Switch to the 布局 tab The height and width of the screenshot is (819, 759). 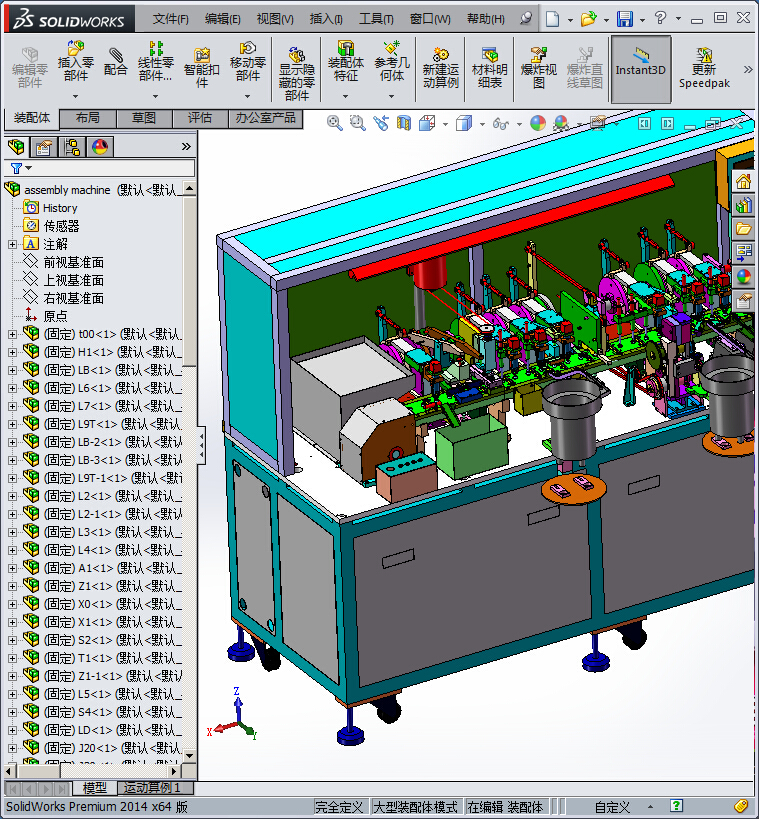coord(87,118)
